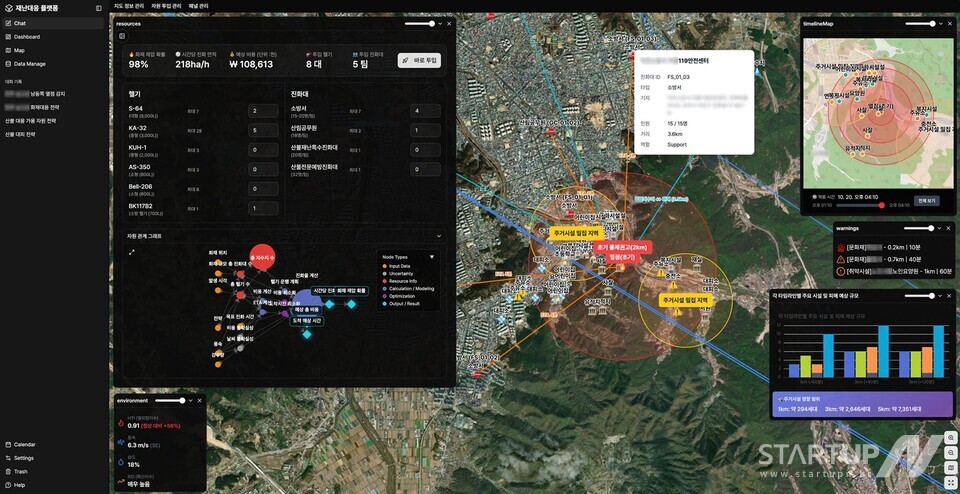Open Trash in the sidebar
The width and height of the screenshot is (960, 494).
[20, 471]
